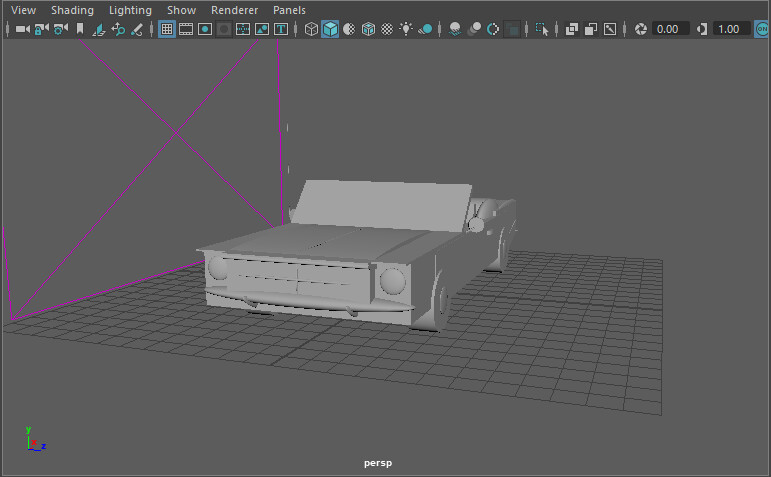Toggle Screen Space Ambient Occlusion icon
Viewport: 771px width, 477px height.
click(455, 29)
